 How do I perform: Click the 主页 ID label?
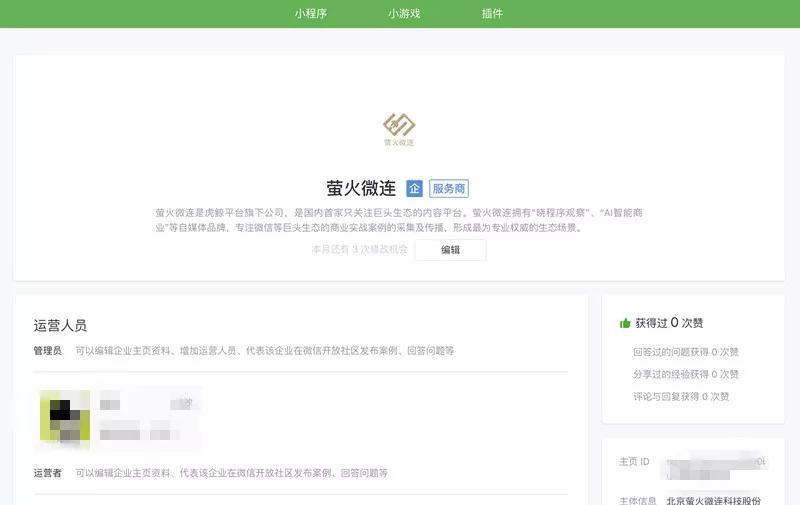pyautogui.click(x=634, y=462)
